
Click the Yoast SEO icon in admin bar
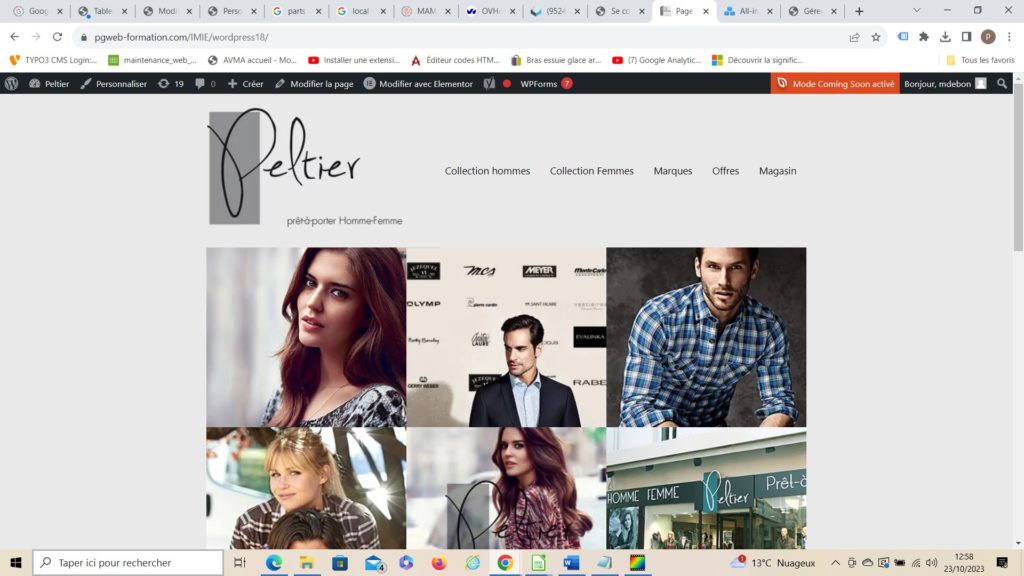point(489,84)
